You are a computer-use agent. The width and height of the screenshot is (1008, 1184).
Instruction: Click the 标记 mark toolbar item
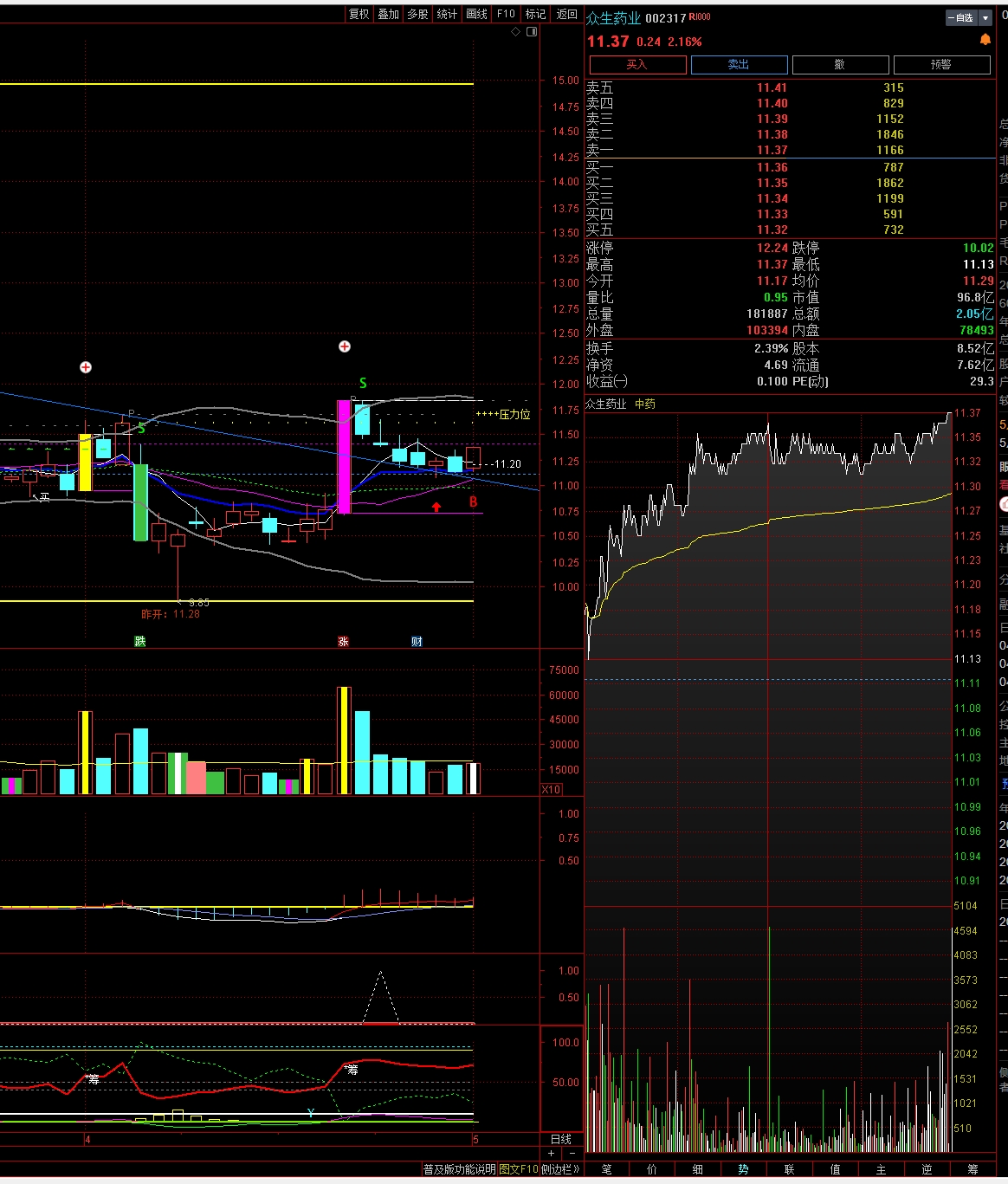(535, 14)
